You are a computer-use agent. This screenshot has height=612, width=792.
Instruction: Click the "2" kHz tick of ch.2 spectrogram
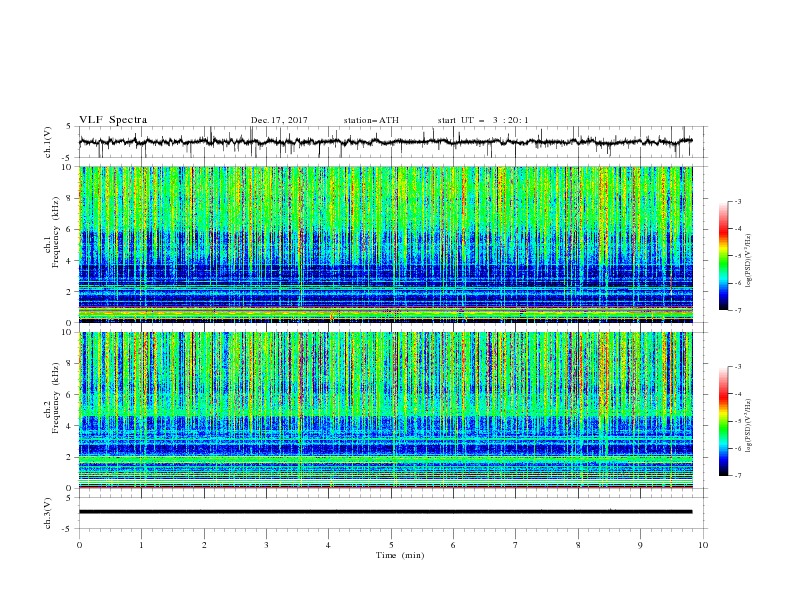pos(70,457)
